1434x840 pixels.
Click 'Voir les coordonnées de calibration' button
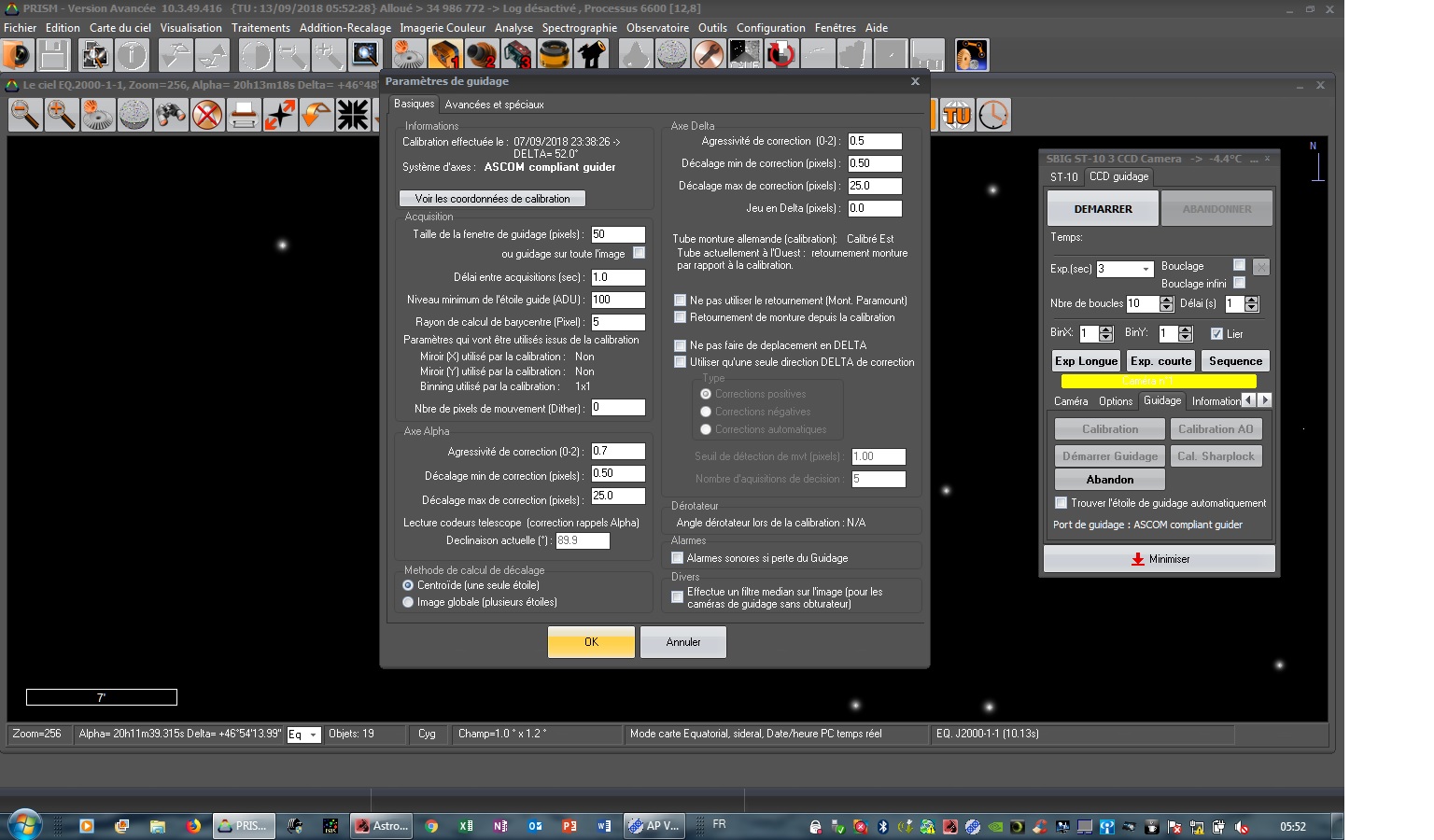[492, 199]
